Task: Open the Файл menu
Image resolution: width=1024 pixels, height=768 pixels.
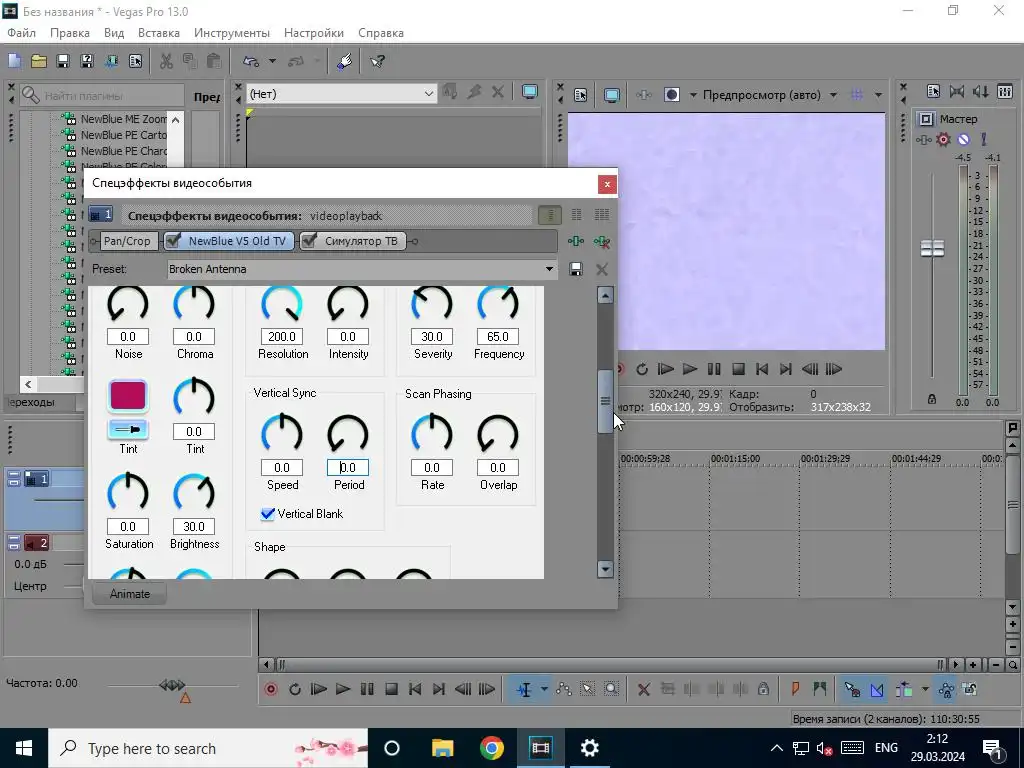Action: tap(22, 33)
